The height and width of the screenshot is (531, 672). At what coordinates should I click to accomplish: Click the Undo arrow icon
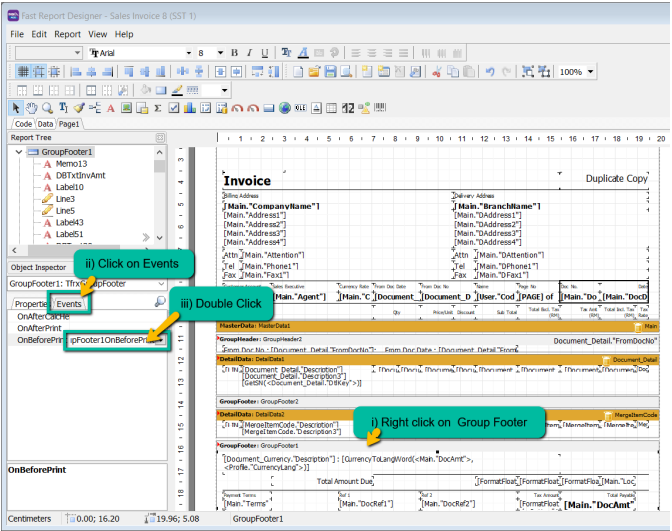point(490,72)
